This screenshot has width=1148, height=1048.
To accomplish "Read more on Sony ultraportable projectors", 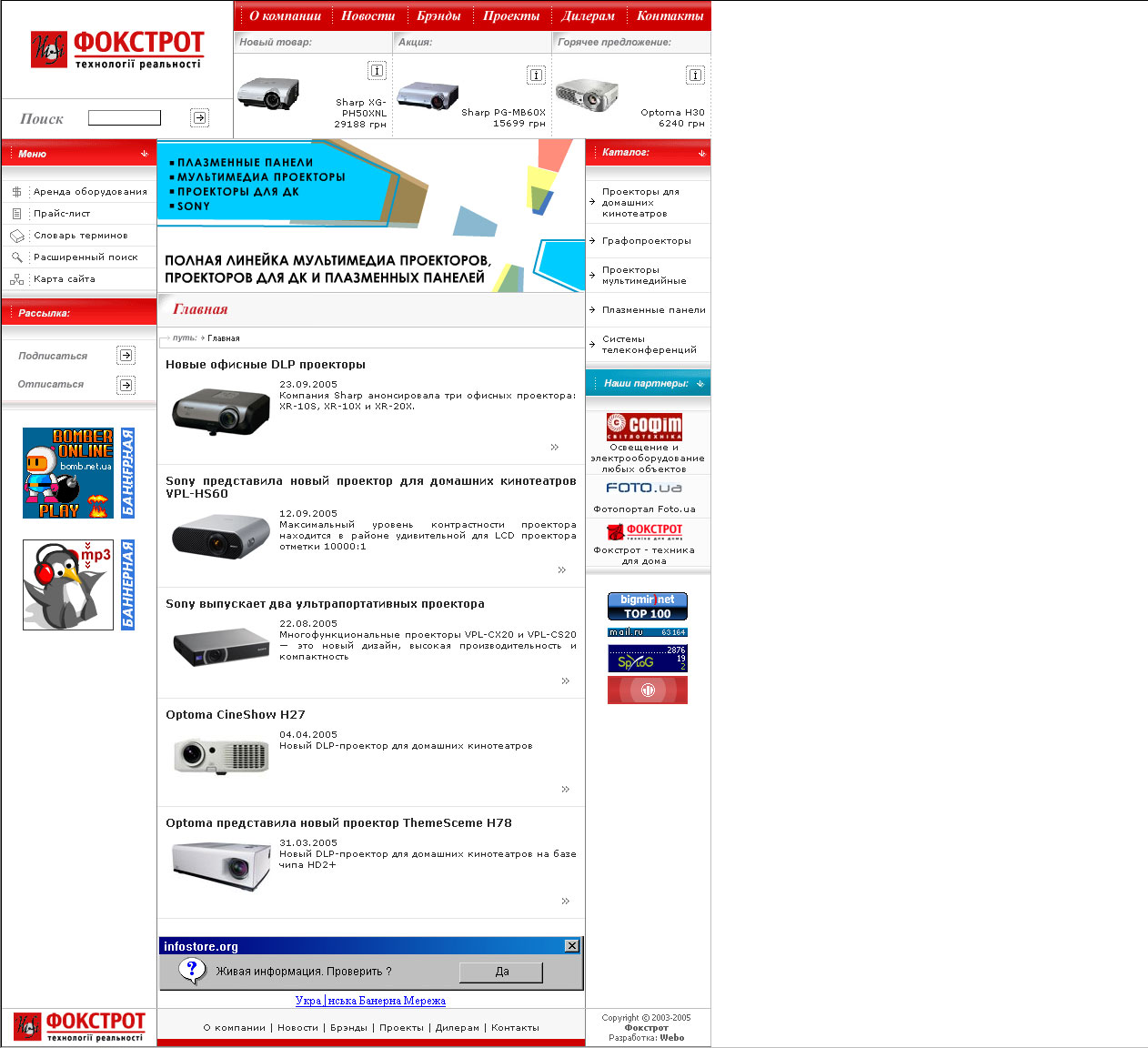I will click(566, 680).
